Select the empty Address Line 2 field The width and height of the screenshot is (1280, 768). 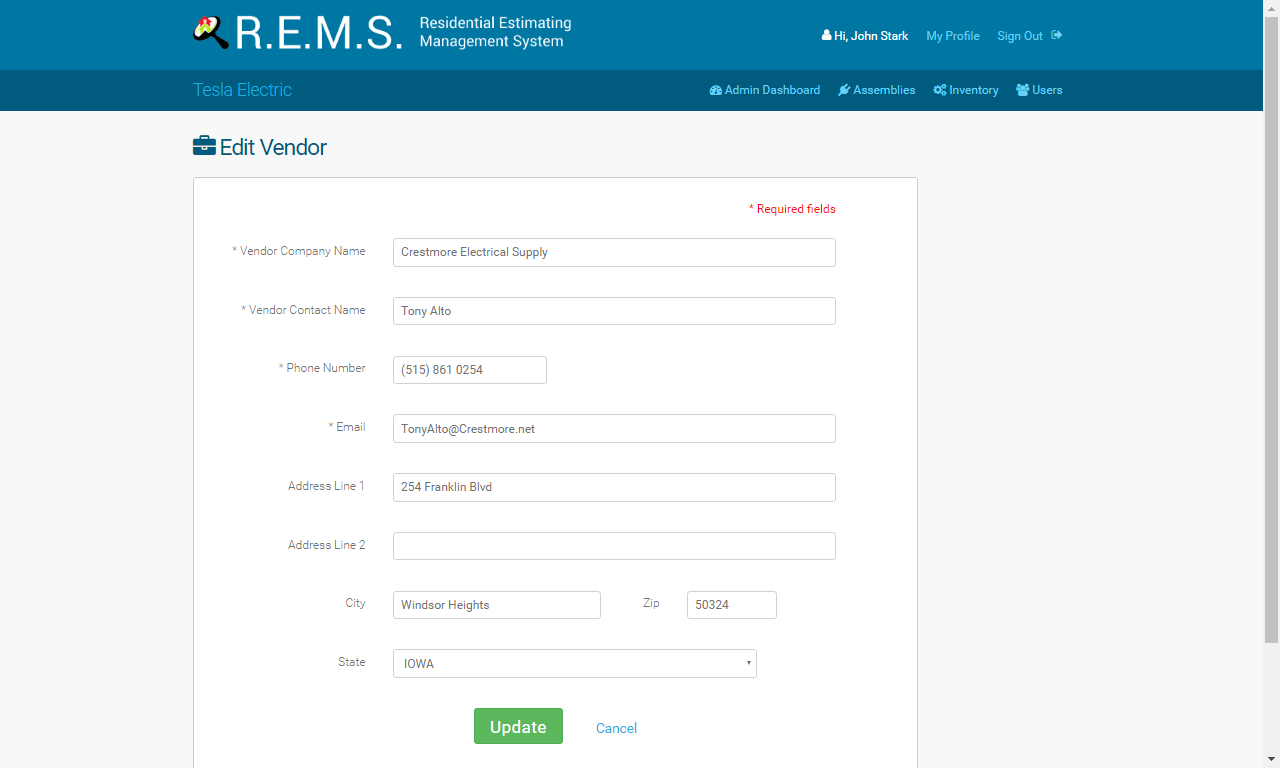pos(614,546)
